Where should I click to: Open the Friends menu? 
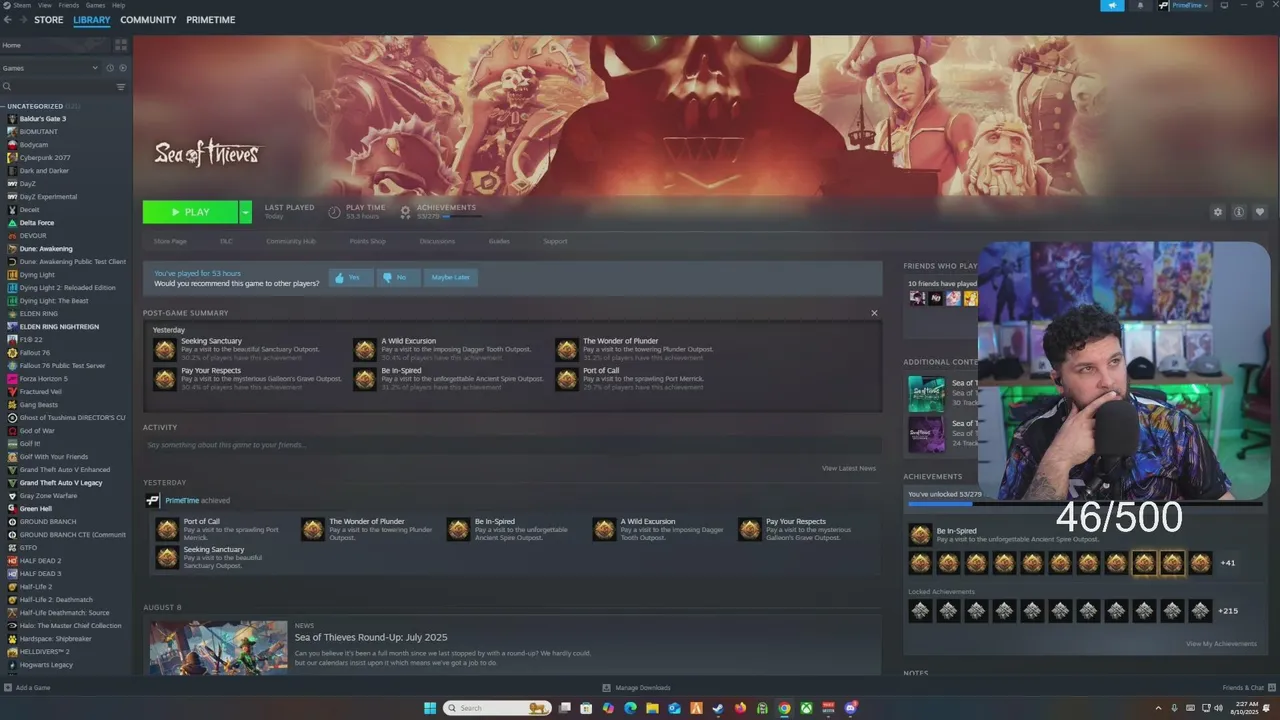coord(69,5)
